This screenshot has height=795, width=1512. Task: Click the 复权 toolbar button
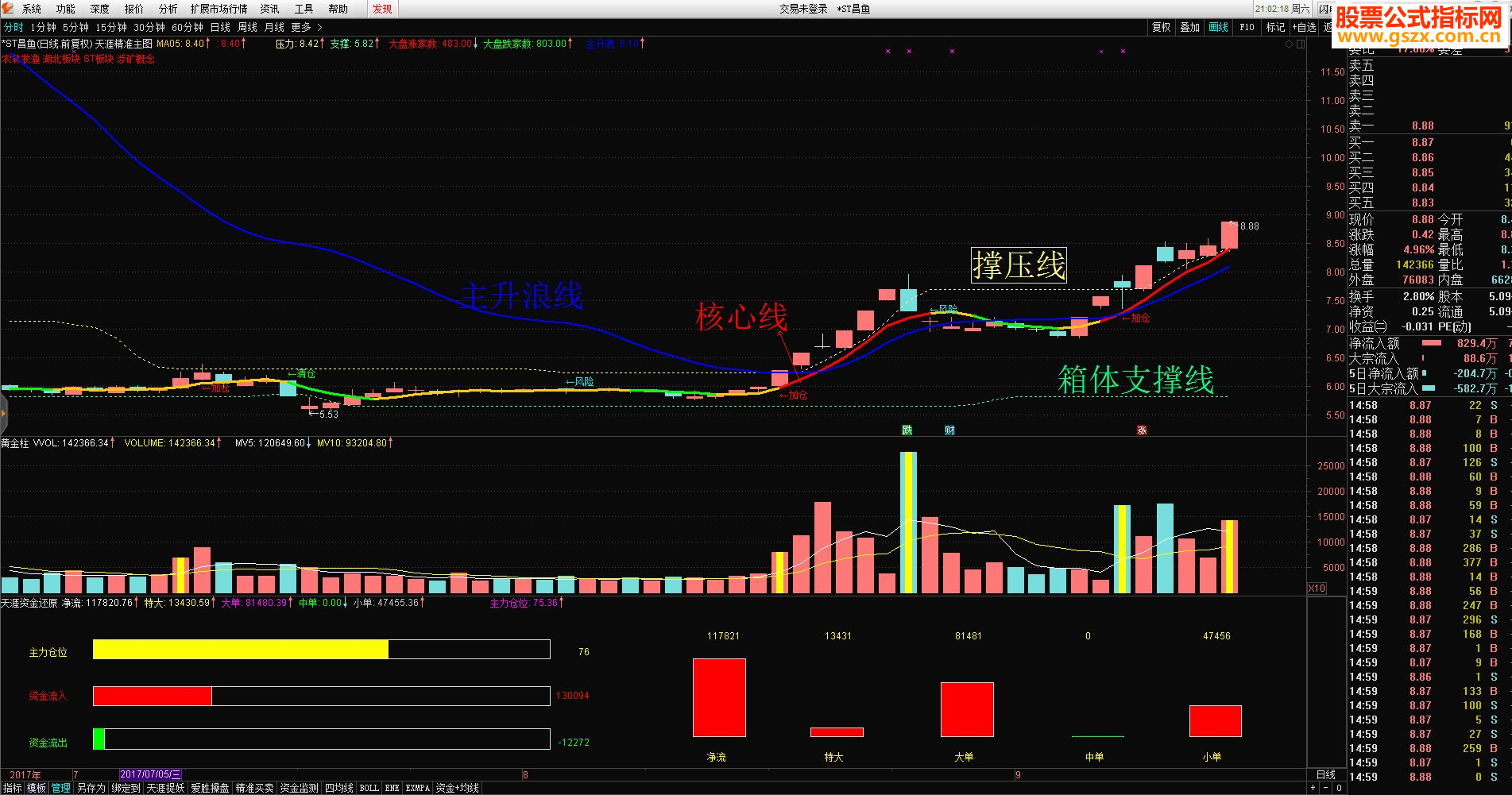1162,27
